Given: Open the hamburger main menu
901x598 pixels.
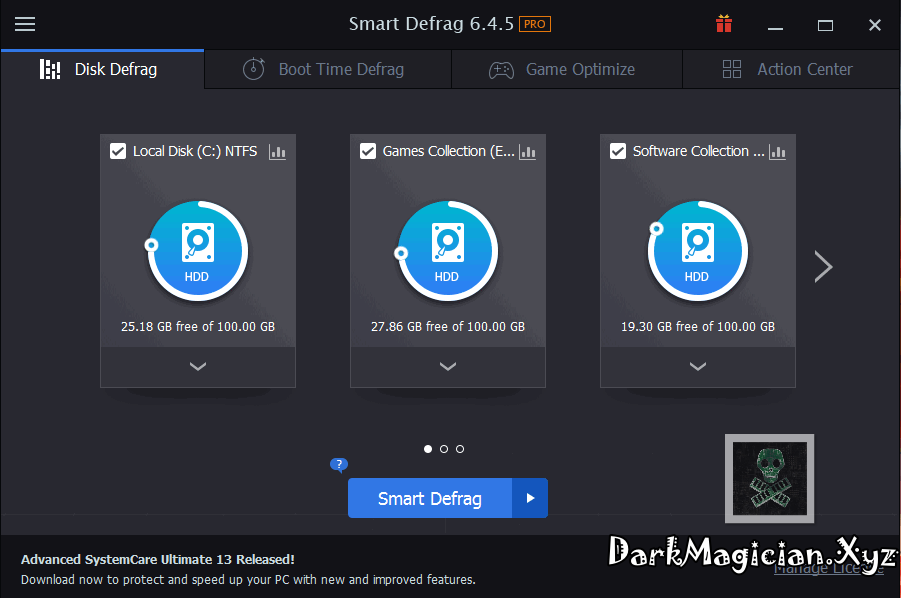Looking at the screenshot, I should pos(25,24).
